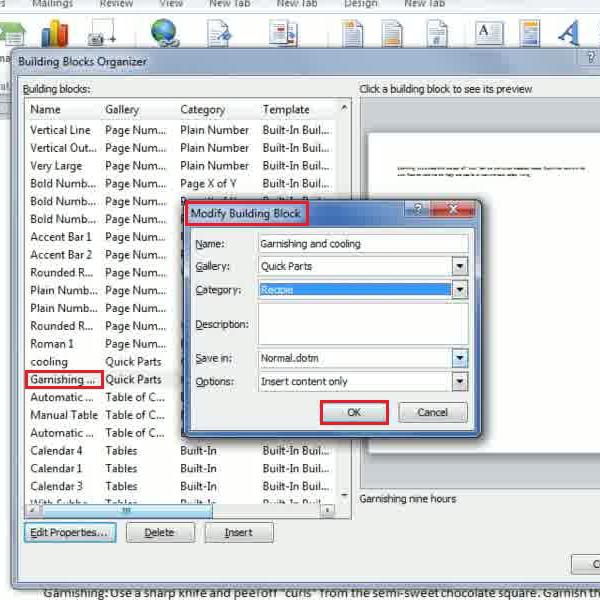Viewport: 600px width, 600px height.
Task: Click the SmartArt icon in the ribbon
Action: (13, 34)
